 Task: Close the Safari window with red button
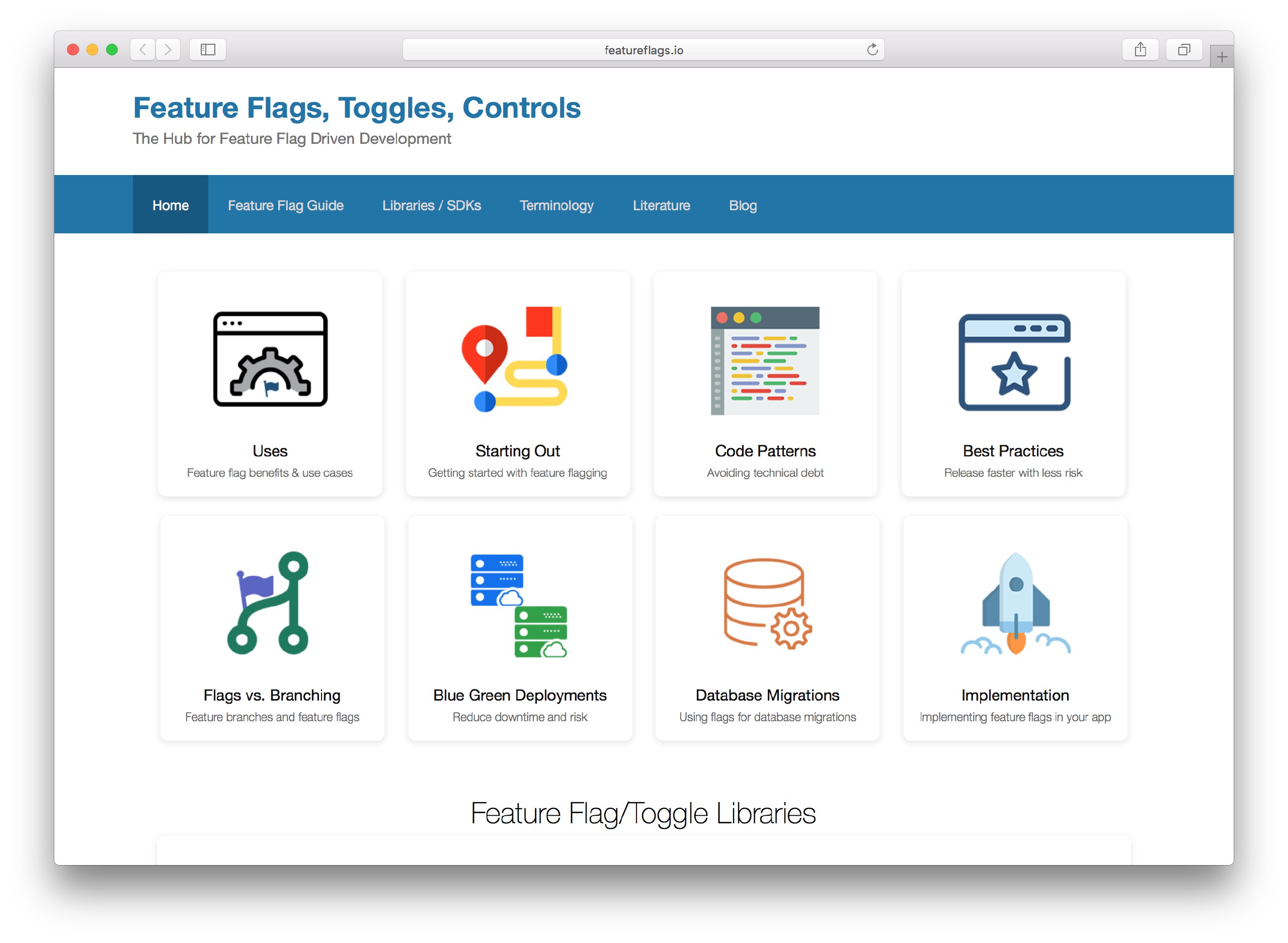coord(73,50)
